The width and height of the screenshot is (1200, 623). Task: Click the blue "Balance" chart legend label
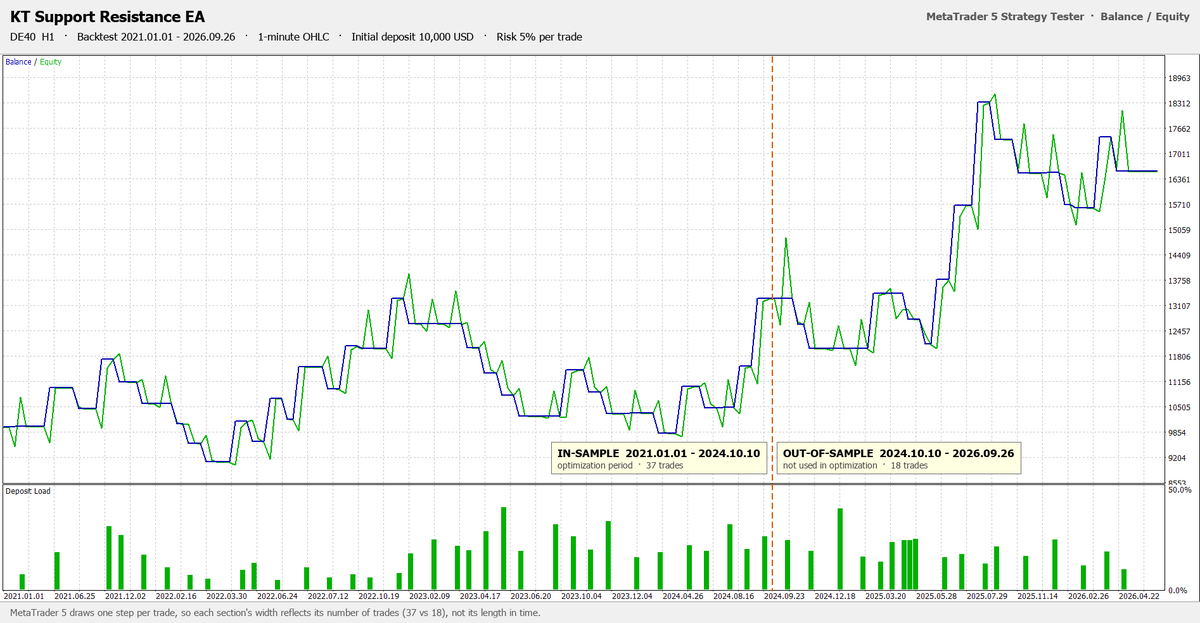coord(19,62)
